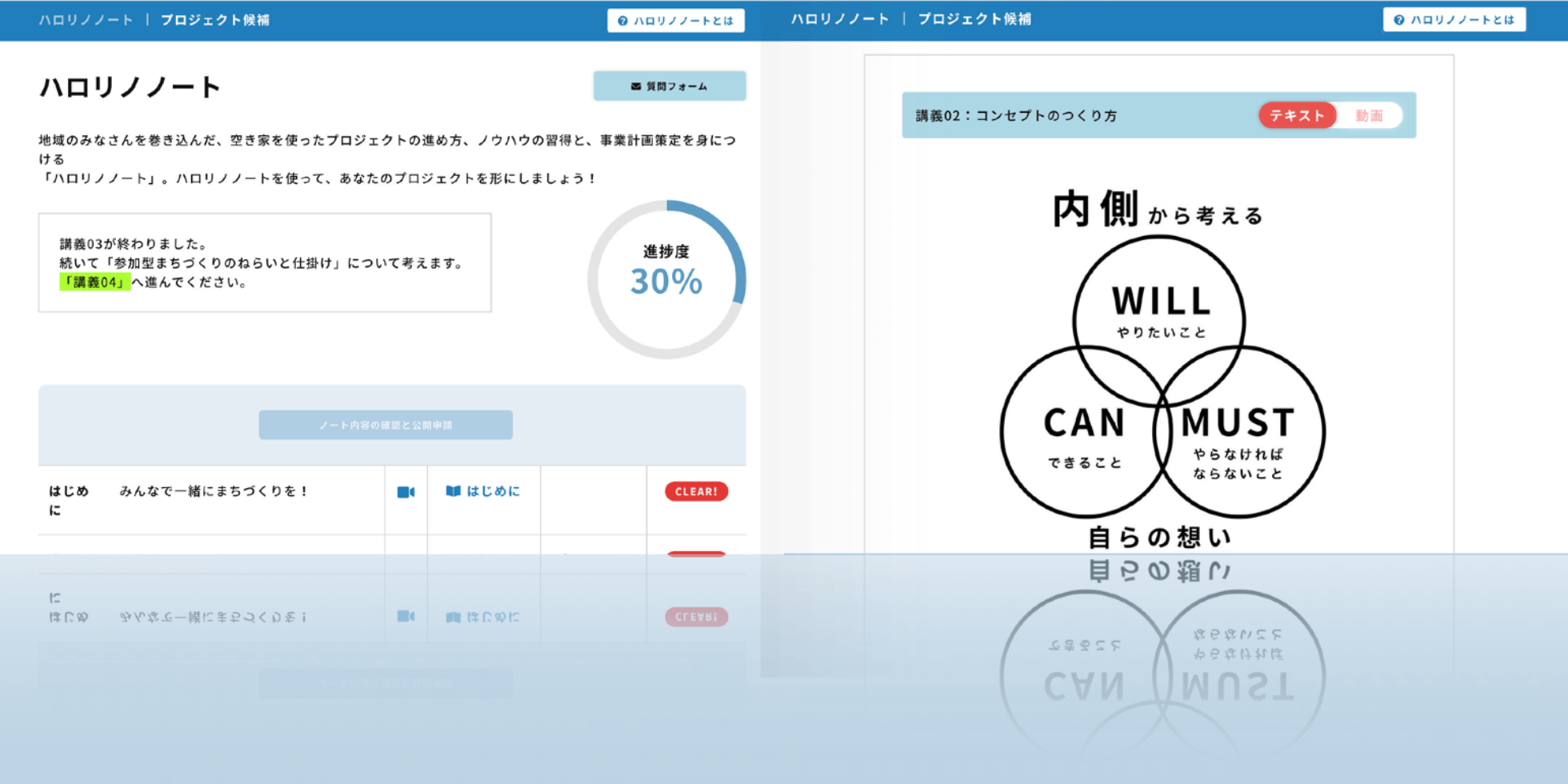Open the highlighted 「講義04」 link

click(94, 282)
